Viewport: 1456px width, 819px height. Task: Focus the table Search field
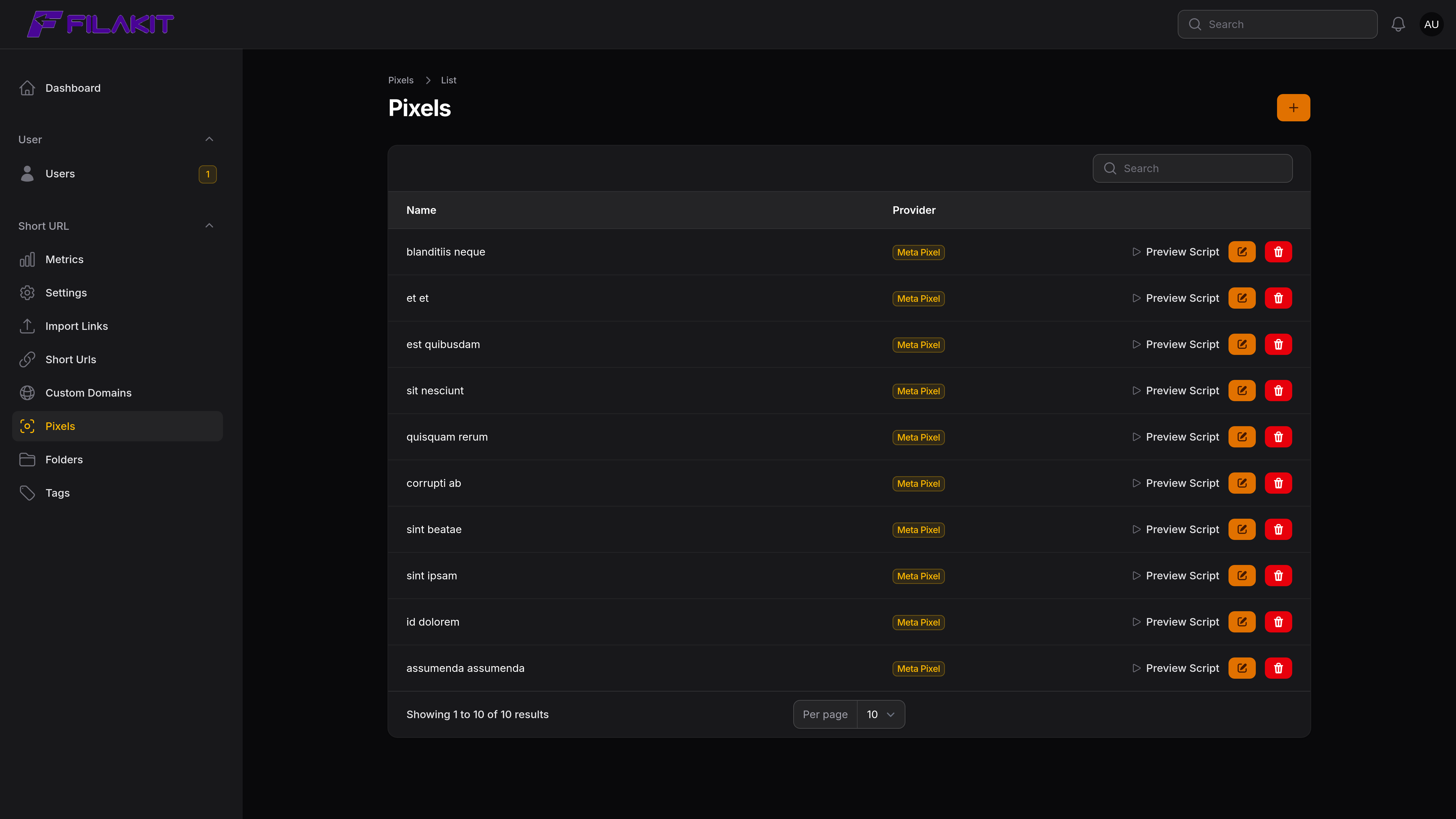pyautogui.click(x=1193, y=168)
